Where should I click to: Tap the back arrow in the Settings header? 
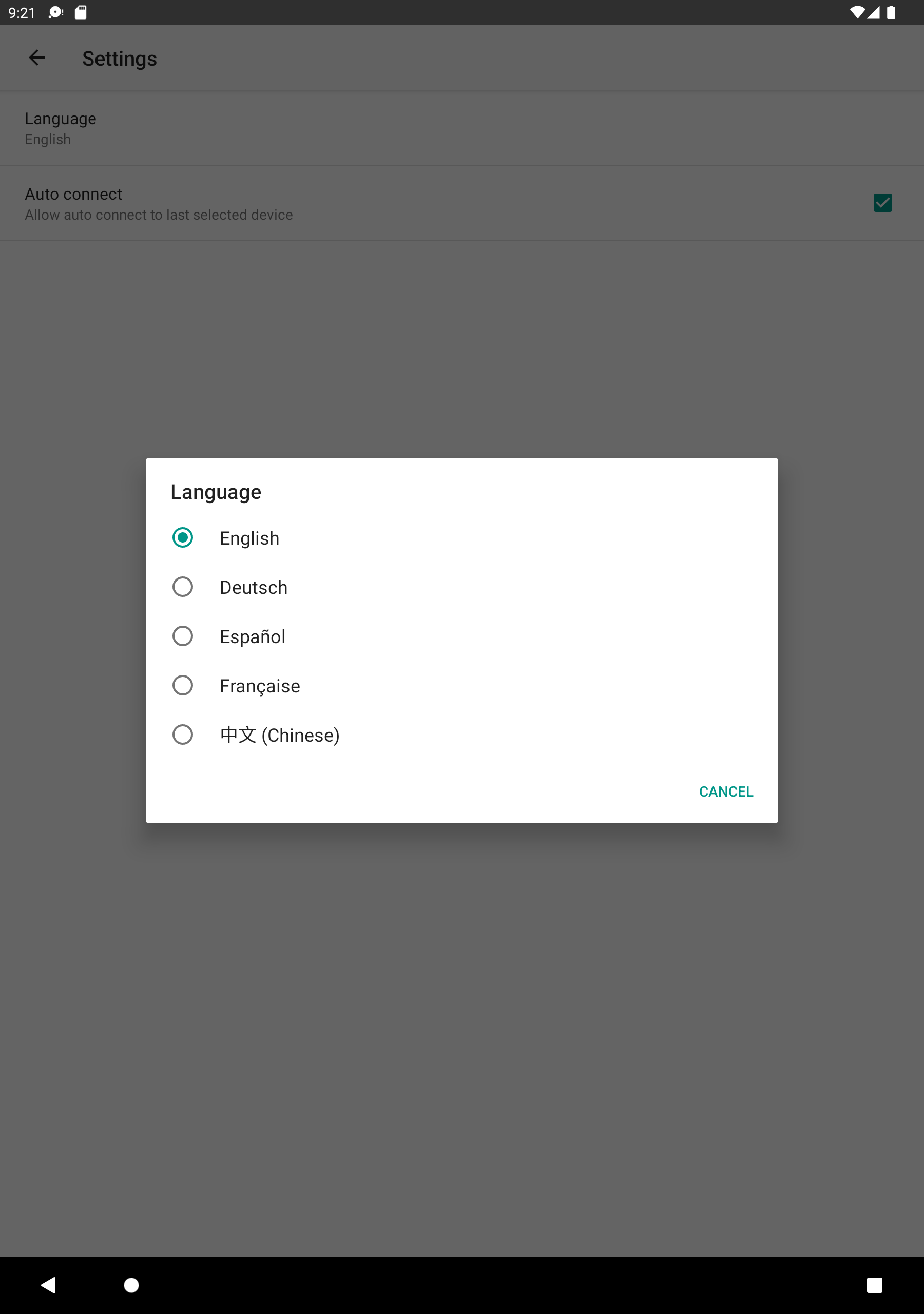[x=37, y=58]
